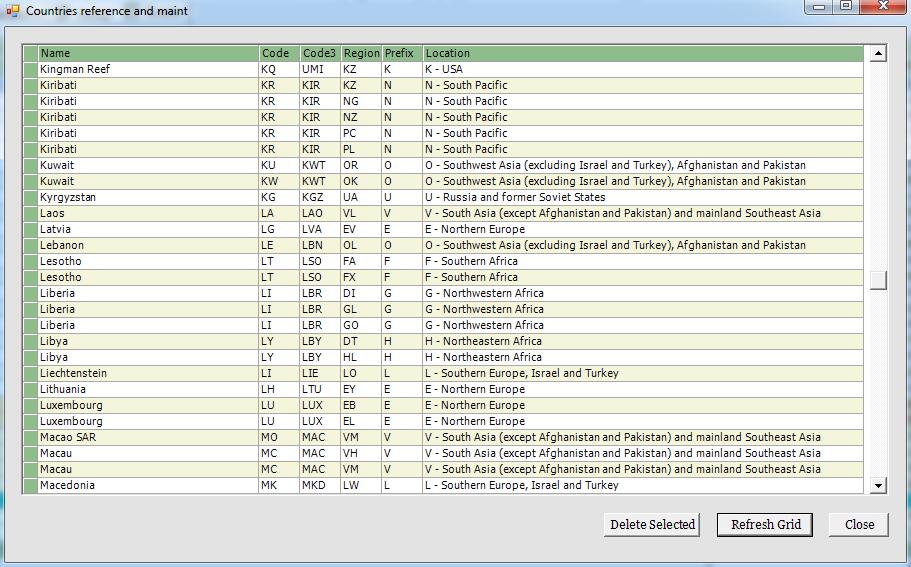Image resolution: width=911 pixels, height=567 pixels.
Task: Click the scrollbar down arrow
Action: coord(878,485)
